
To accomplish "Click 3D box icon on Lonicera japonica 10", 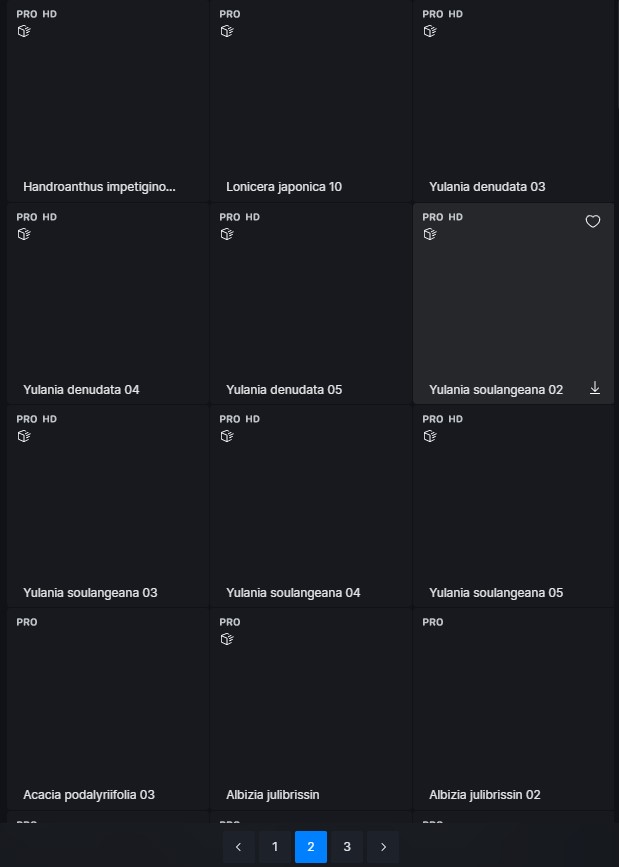I will [x=227, y=32].
